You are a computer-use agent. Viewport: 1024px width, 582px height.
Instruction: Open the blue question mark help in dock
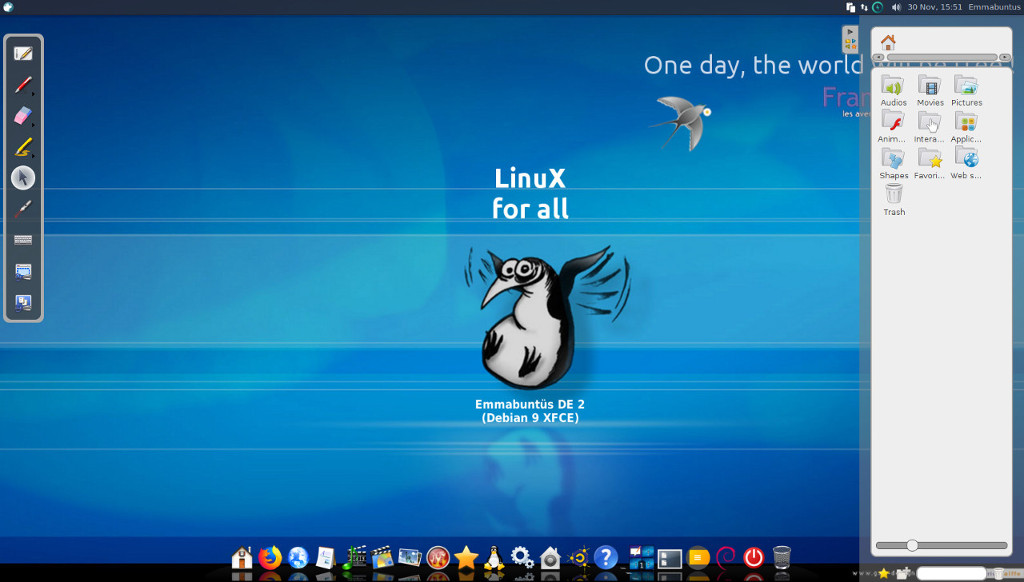[605, 558]
